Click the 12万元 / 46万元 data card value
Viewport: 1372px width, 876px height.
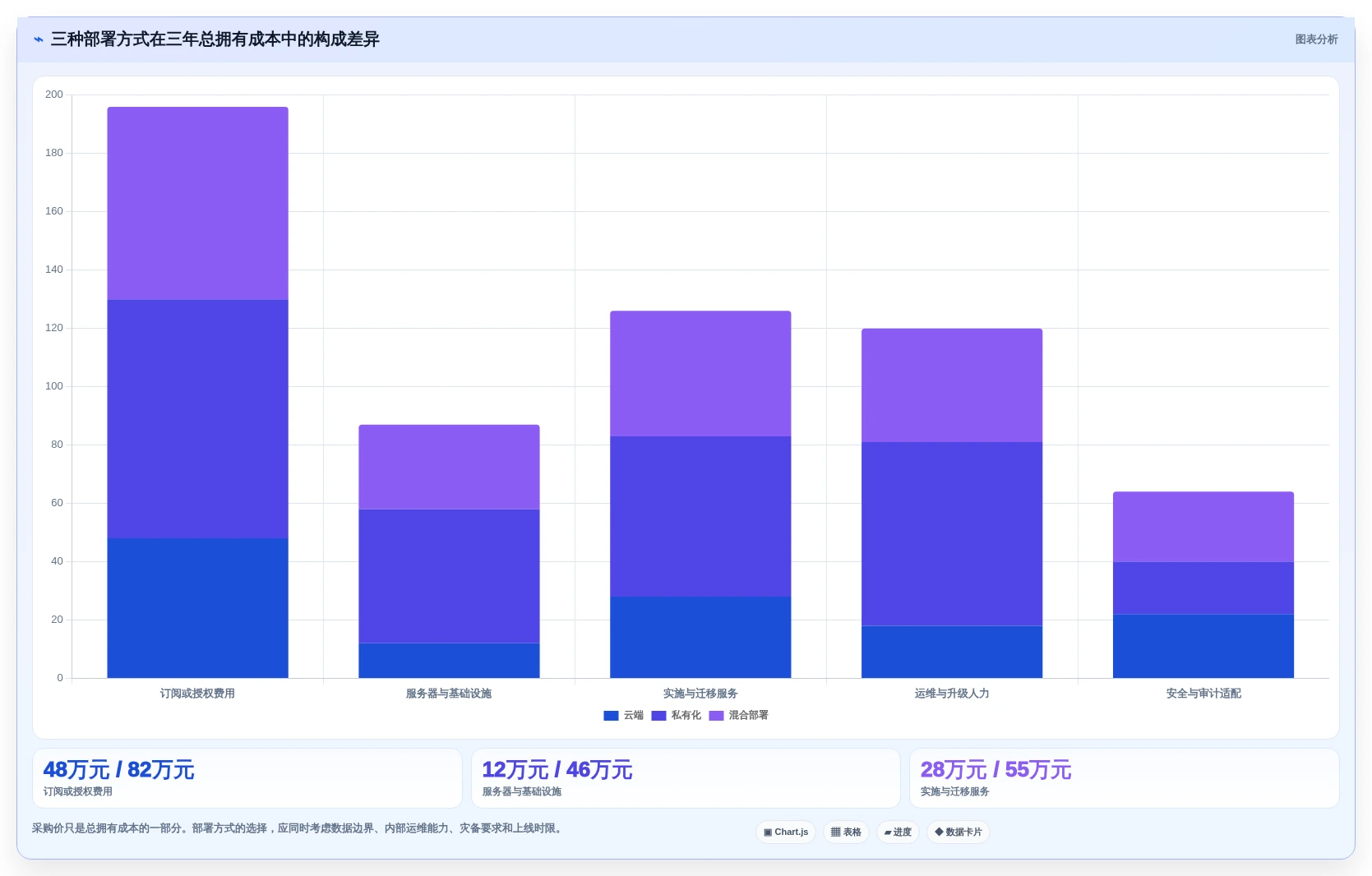[557, 770]
